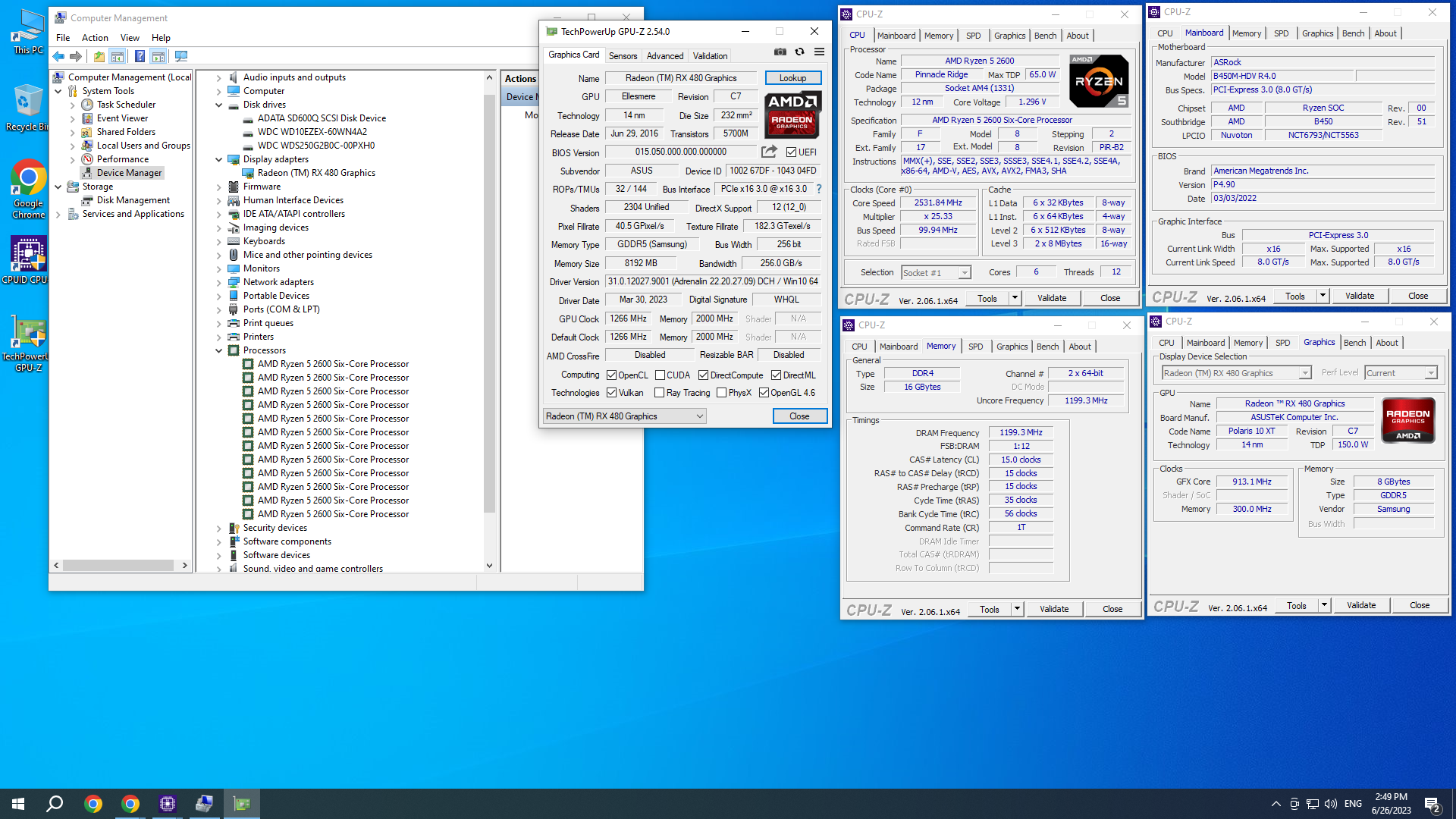The image size is (1456, 819).
Task: Click scan for hardware changes icon
Action: coord(181,56)
